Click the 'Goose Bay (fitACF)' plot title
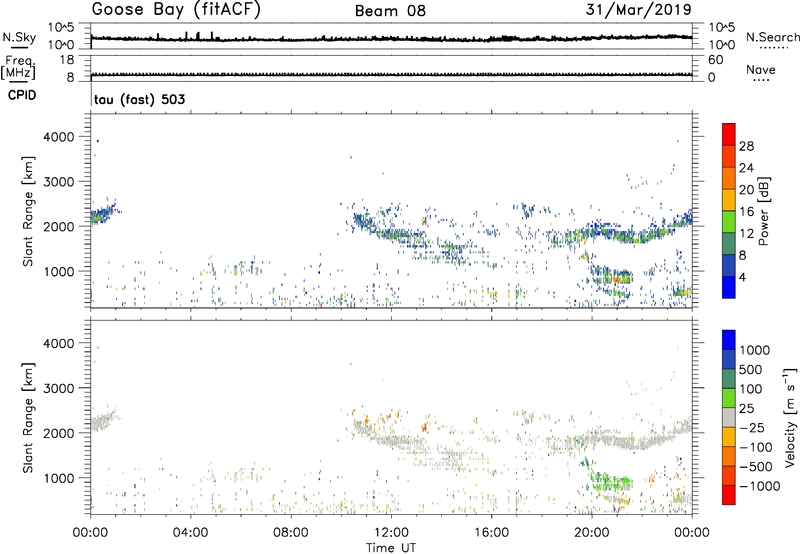The height and width of the screenshot is (554, 800). point(176,10)
